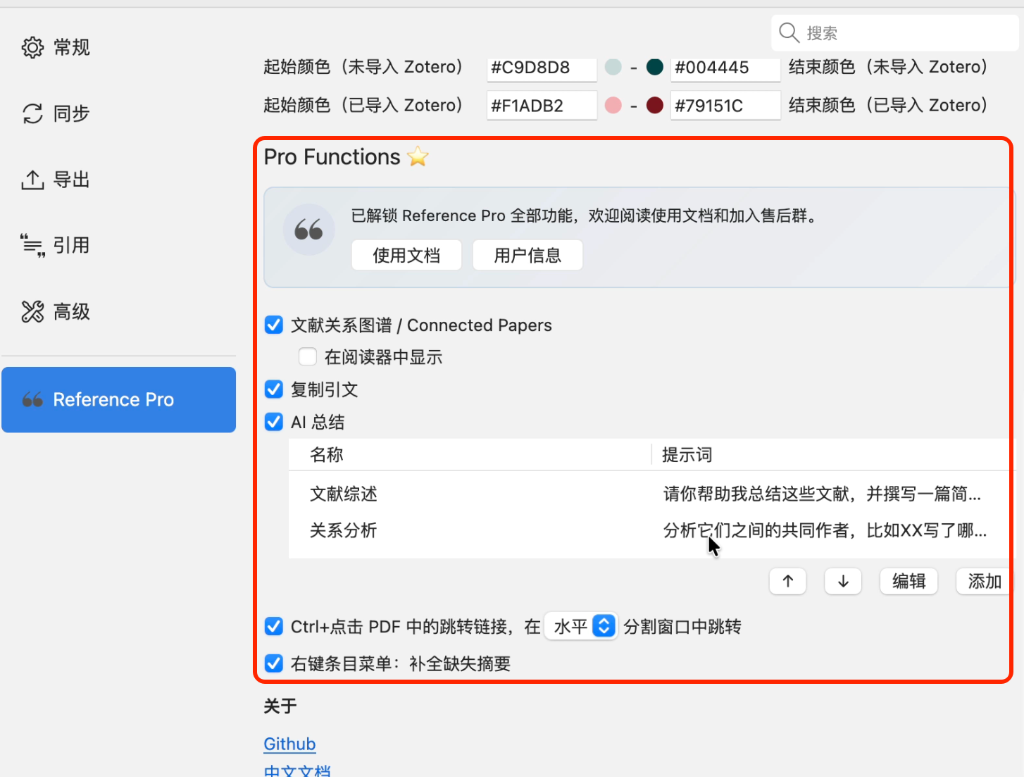
Task: Click the cite lines icon beside 引用
Action: pyautogui.click(x=32, y=246)
